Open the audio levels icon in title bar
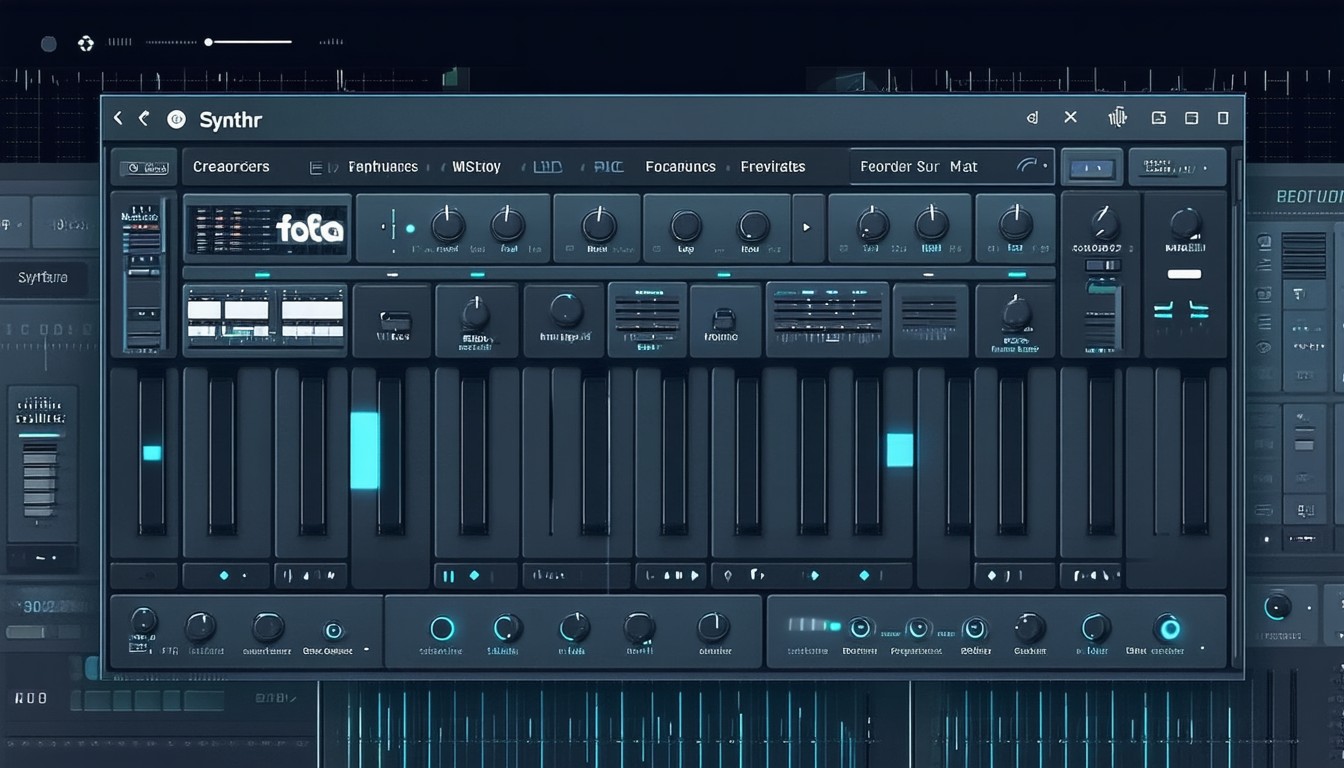The image size is (1344, 768). [1118, 118]
